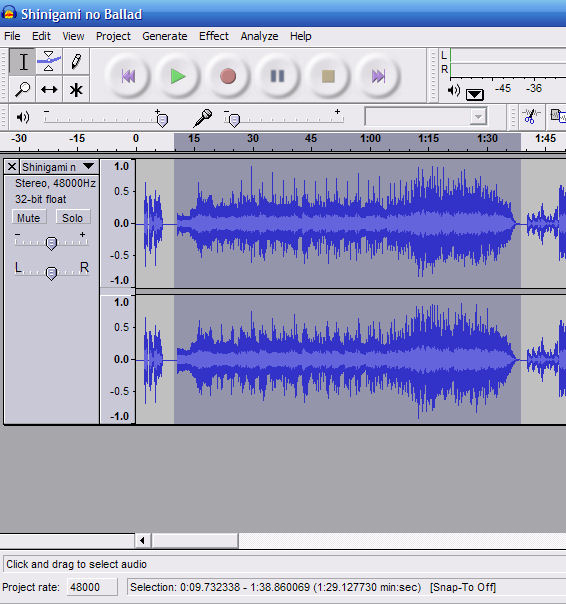Select the Multi-tool asterisk icon
Image resolution: width=566 pixels, height=604 pixels.
[76, 89]
